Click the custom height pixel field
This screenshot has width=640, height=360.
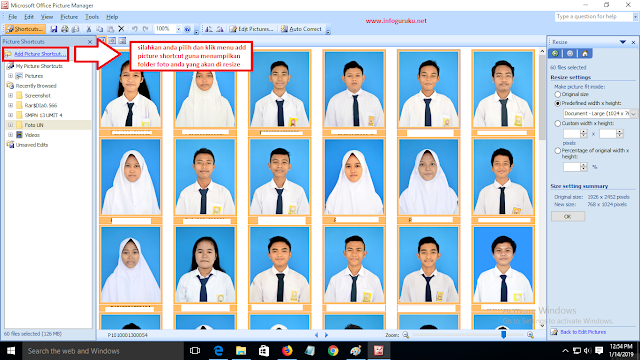click(x=608, y=133)
